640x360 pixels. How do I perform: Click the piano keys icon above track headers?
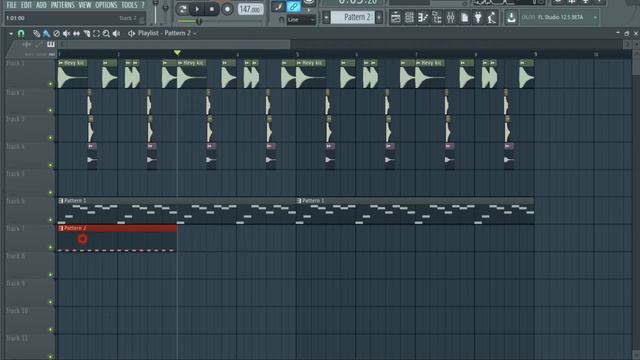tap(51, 44)
